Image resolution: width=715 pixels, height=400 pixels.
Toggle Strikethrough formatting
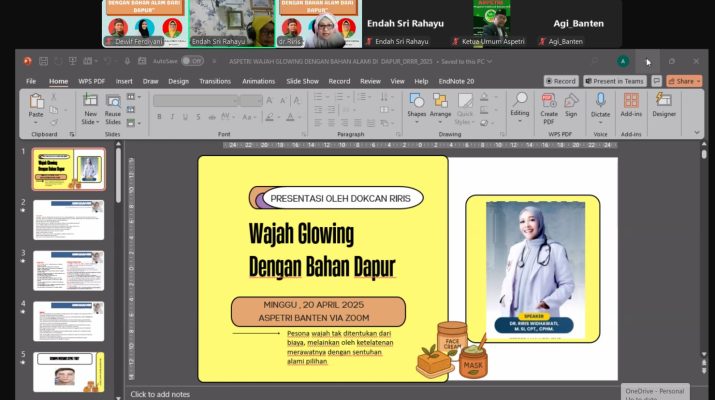coord(212,117)
